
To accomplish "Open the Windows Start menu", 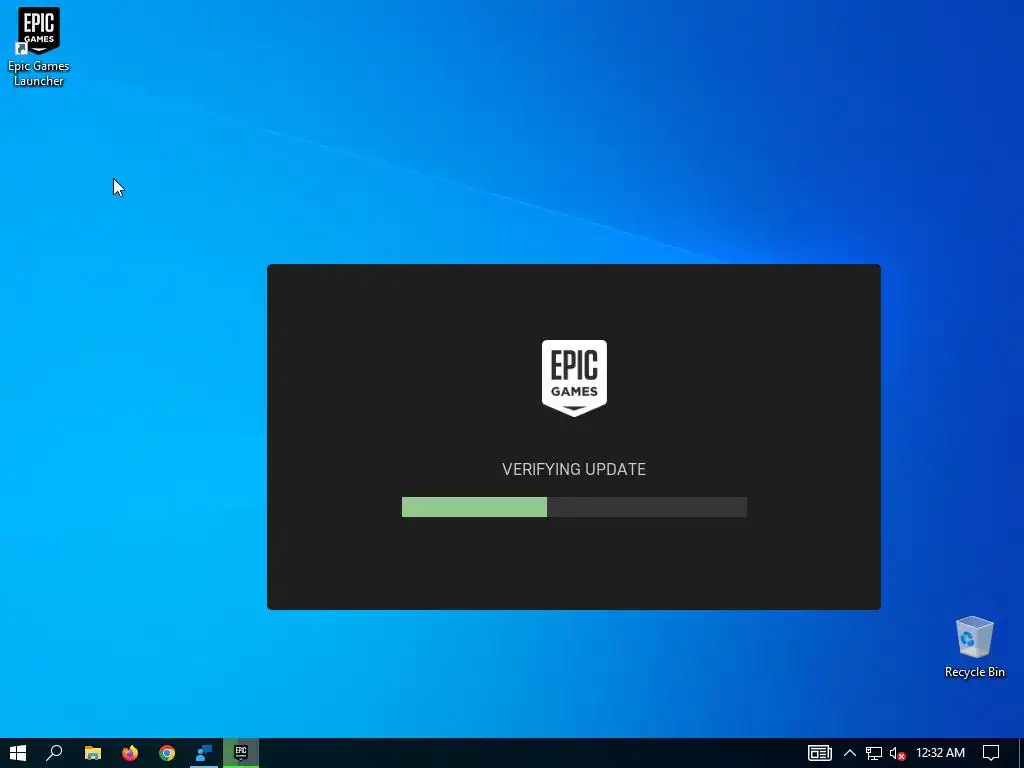I will point(18,753).
